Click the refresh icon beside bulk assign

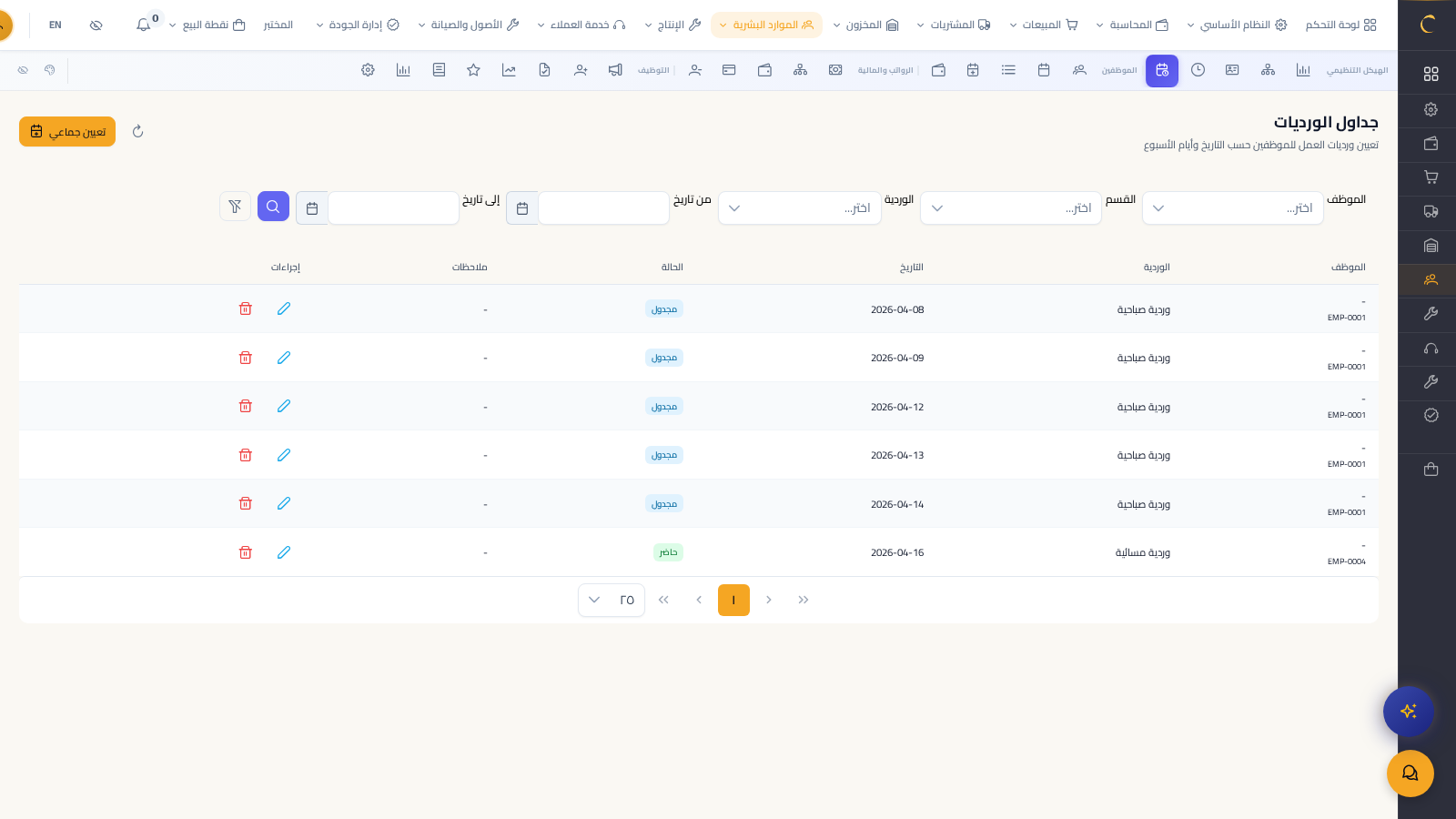pos(138,131)
